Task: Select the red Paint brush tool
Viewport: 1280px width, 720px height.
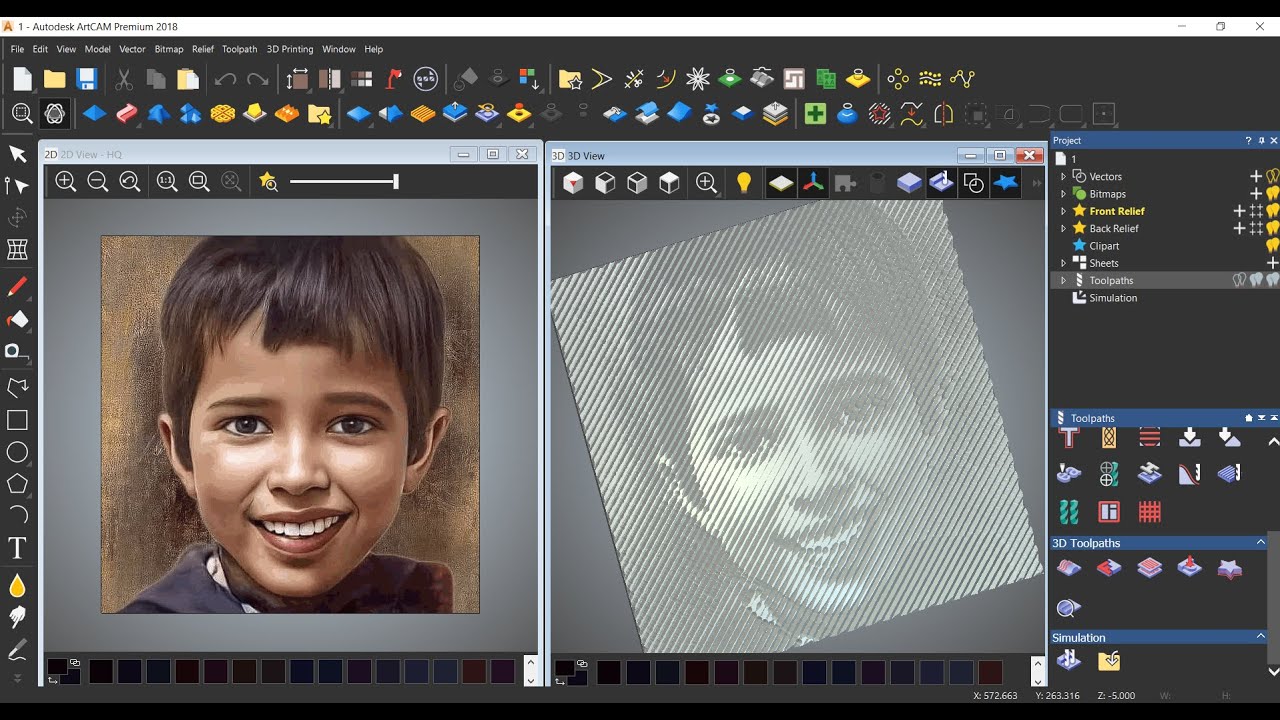Action: [17, 288]
